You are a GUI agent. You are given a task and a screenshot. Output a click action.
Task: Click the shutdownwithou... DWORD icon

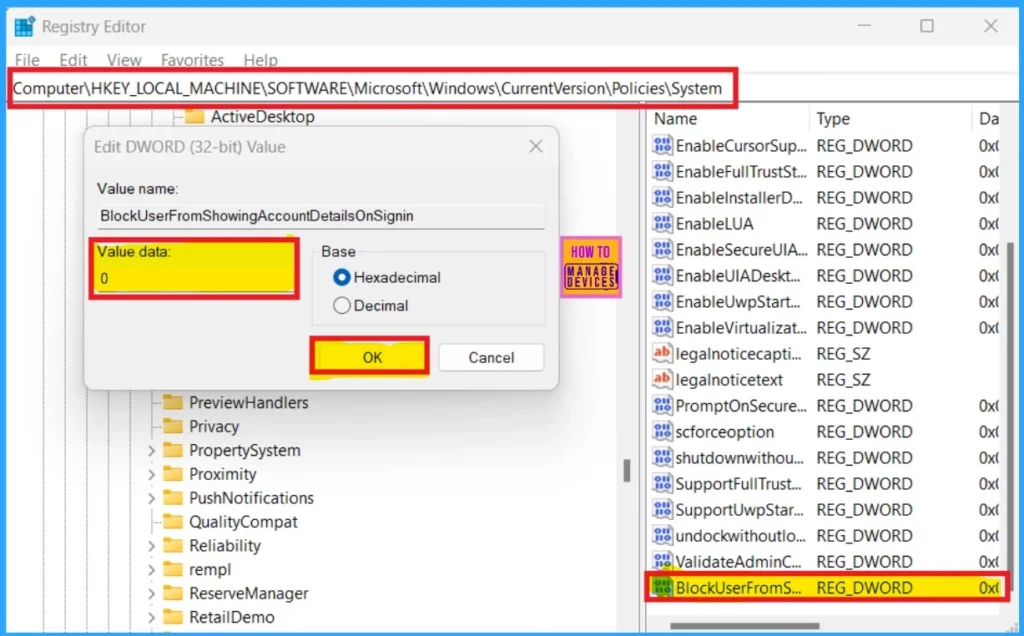(x=662, y=458)
